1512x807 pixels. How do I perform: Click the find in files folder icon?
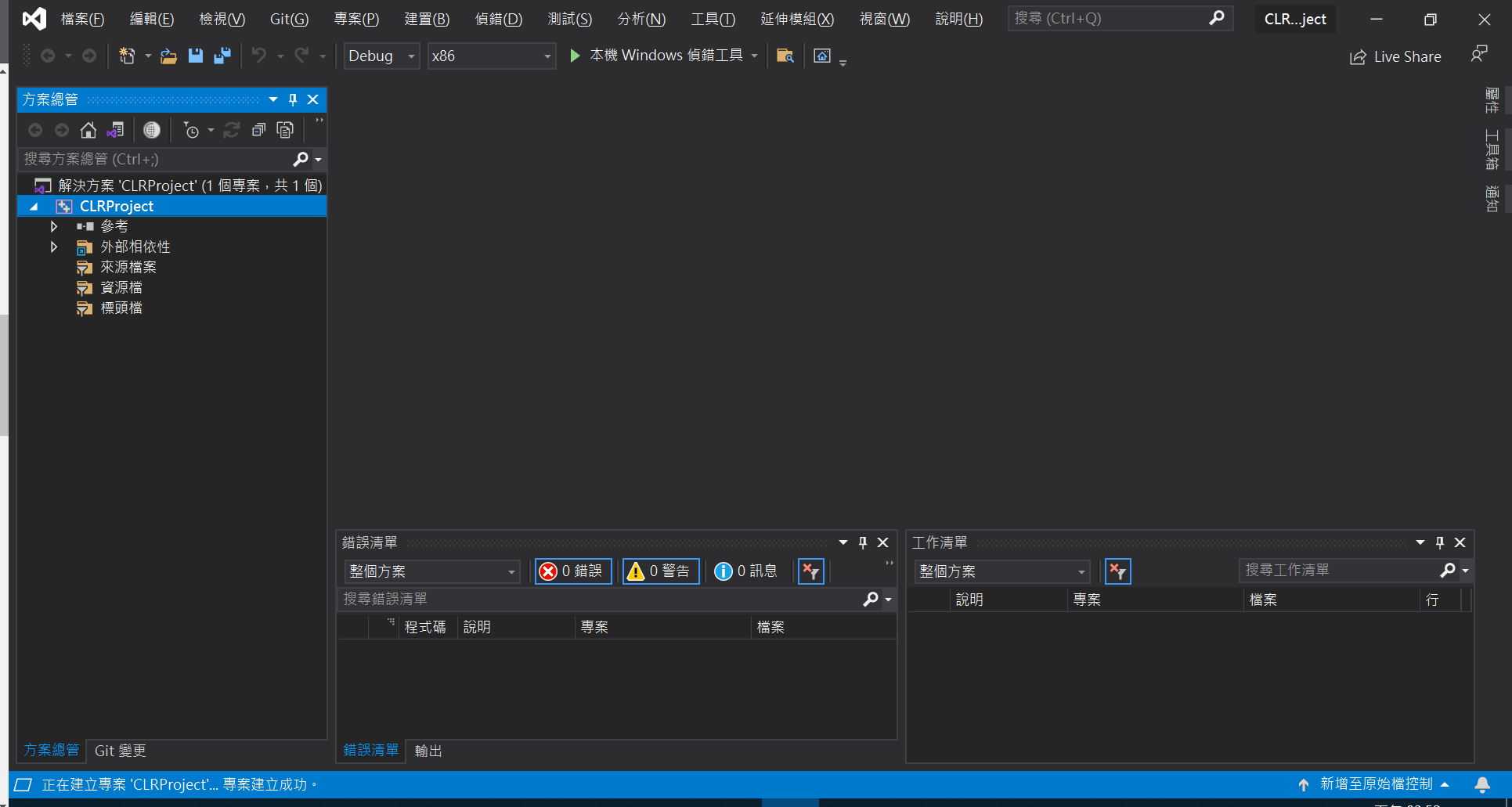[x=785, y=56]
